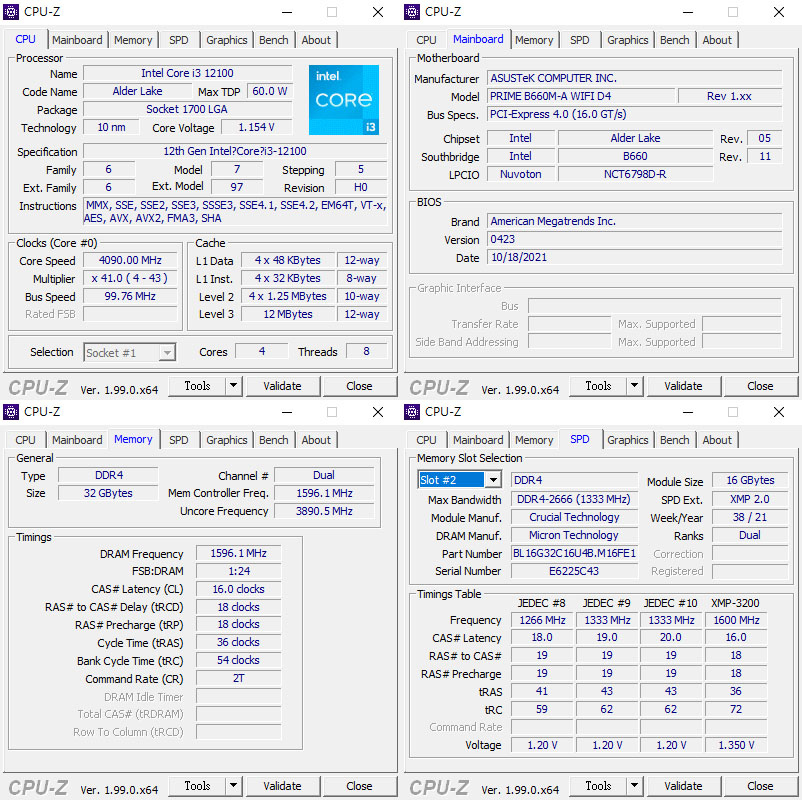The image size is (802, 800).
Task: Click Crucial Technology module manufacturer field
Action: (x=574, y=517)
